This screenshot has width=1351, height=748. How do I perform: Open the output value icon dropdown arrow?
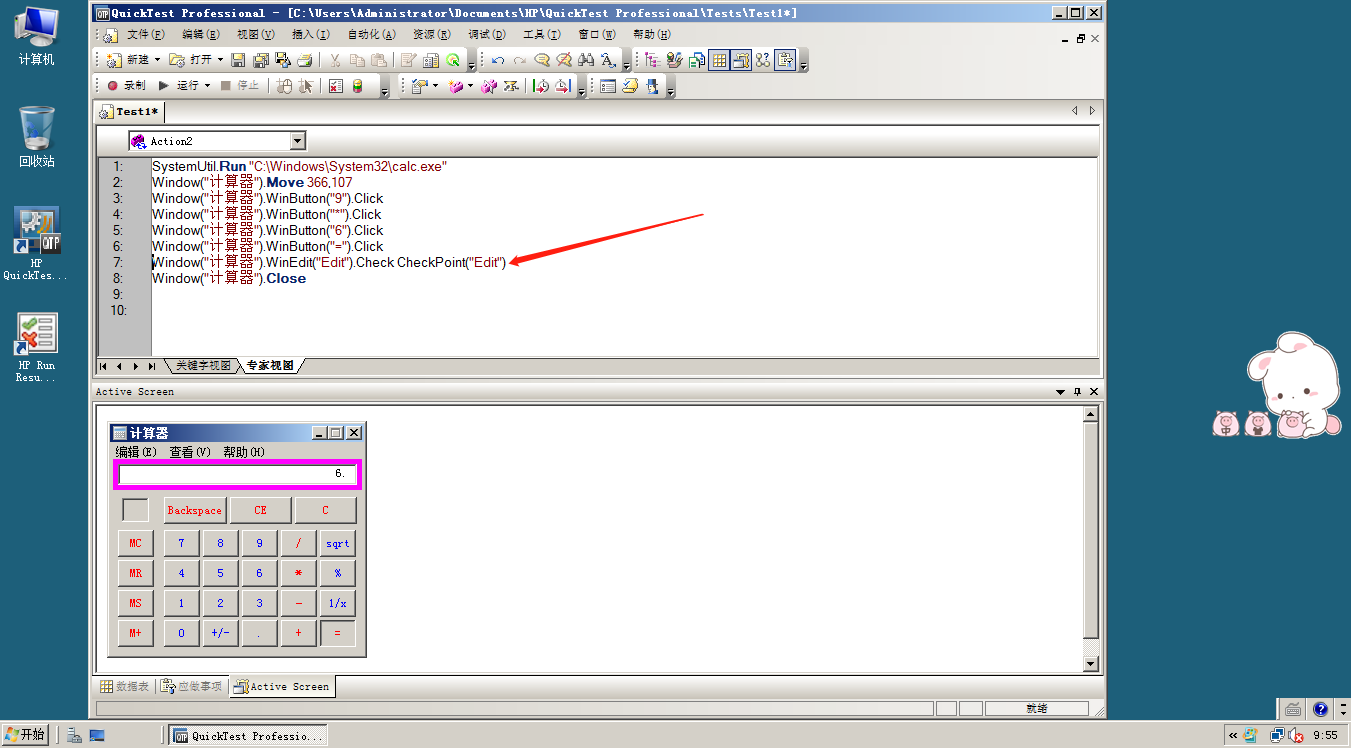tap(470, 86)
